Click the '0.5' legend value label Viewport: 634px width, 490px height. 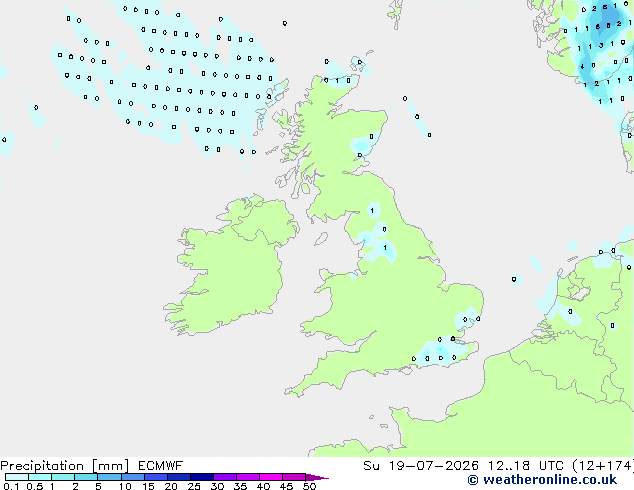pyautogui.click(x=35, y=486)
